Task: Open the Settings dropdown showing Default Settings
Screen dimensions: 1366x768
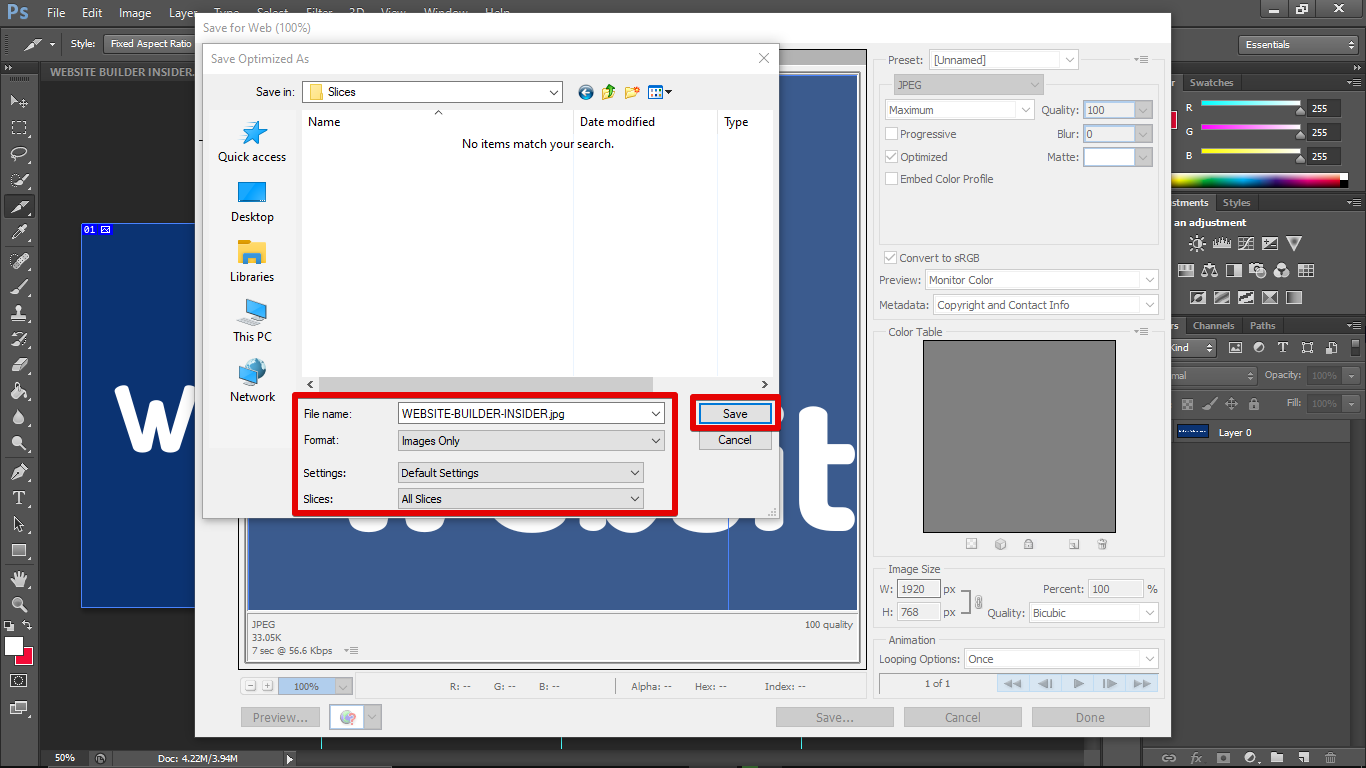Action: click(x=521, y=473)
